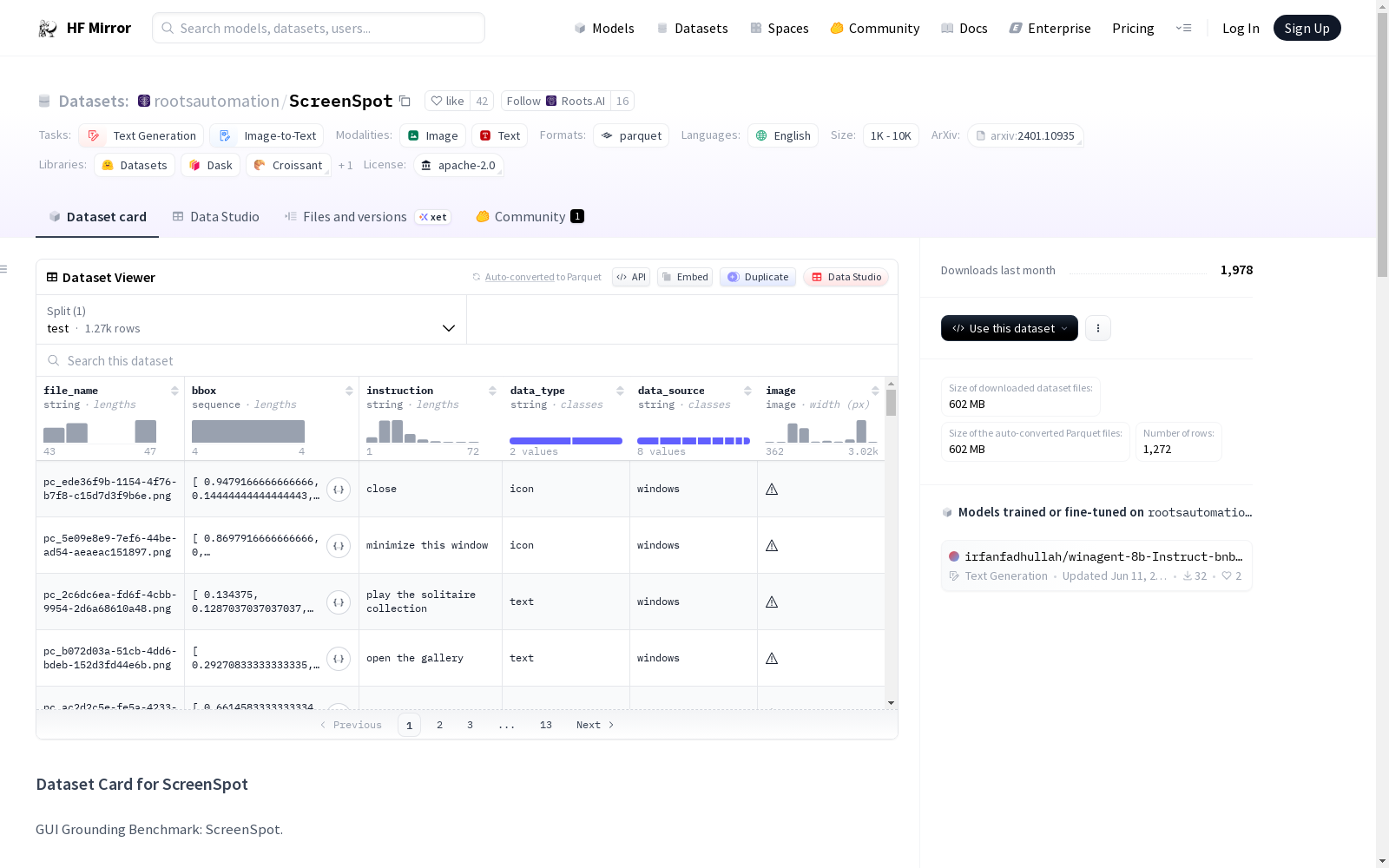The image size is (1389, 868).
Task: Open the Split test dropdown
Action: click(252, 319)
